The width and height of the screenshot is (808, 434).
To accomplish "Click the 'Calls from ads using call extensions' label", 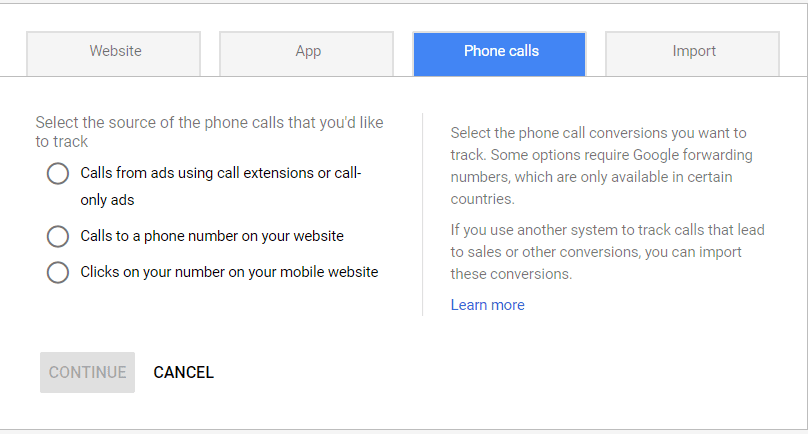I will pyautogui.click(x=221, y=186).
